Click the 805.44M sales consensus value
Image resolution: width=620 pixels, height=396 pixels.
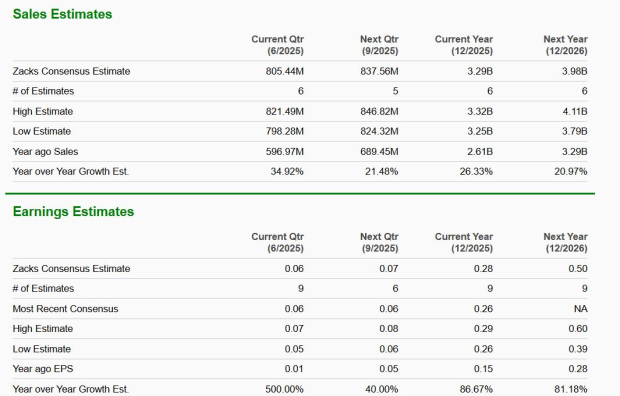[285, 71]
